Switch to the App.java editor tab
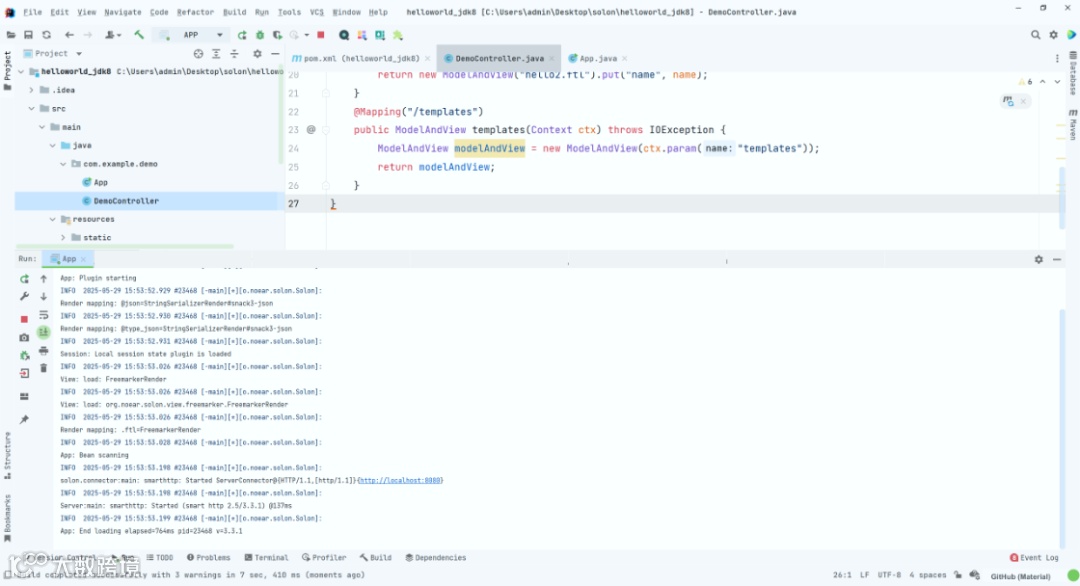Screen dimensions: 1080x586 598,59
